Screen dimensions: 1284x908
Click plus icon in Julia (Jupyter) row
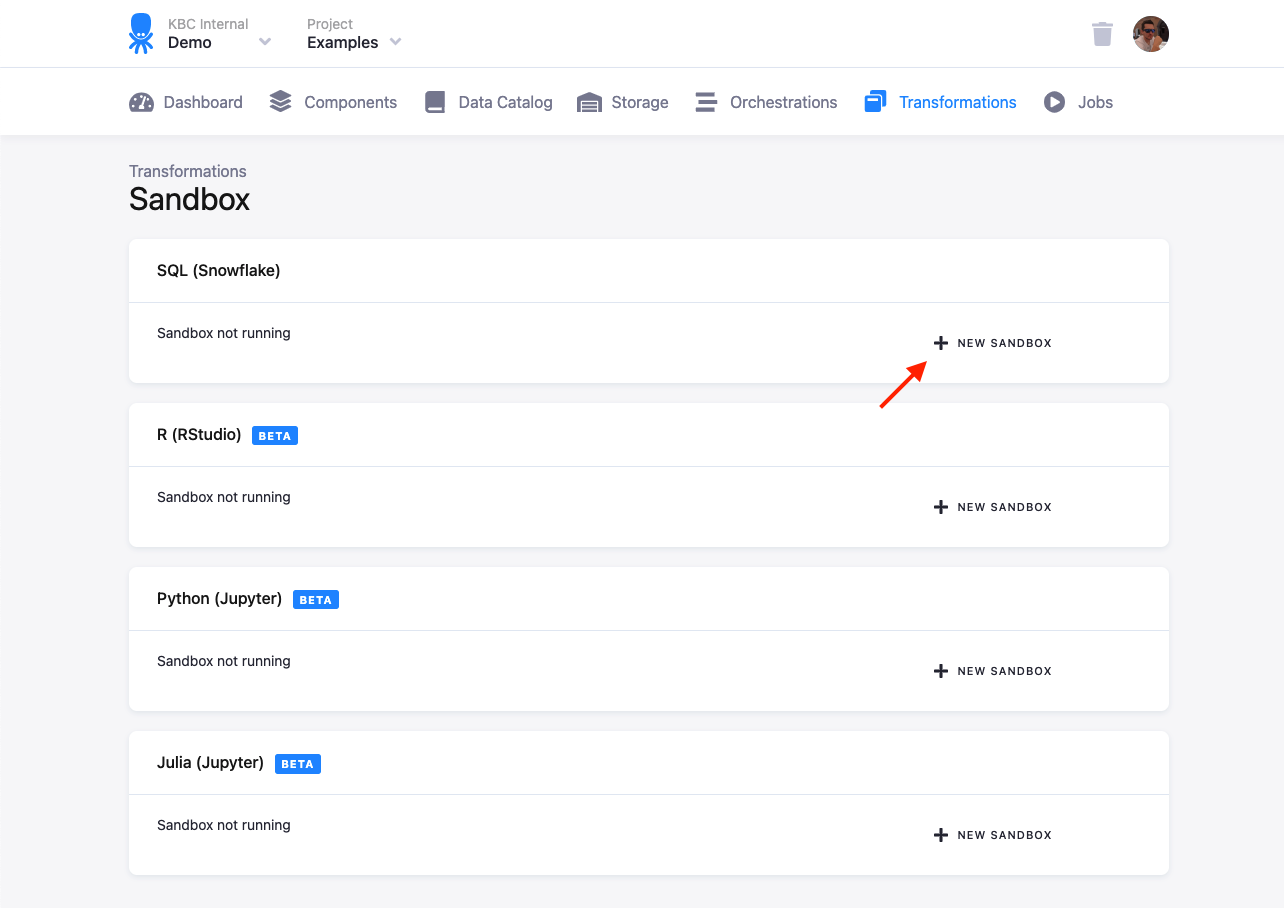[x=940, y=835]
